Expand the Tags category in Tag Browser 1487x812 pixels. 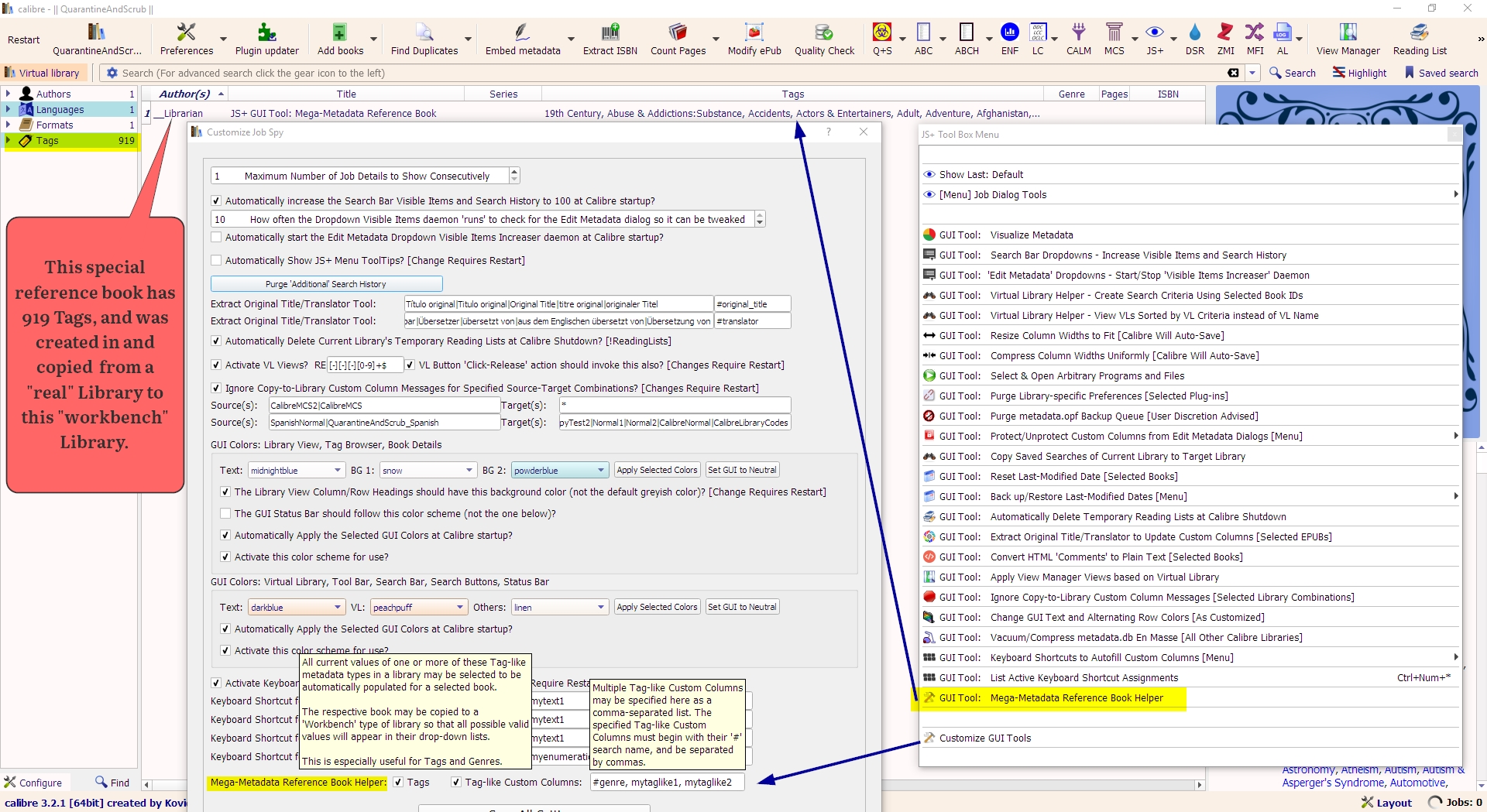click(8, 141)
